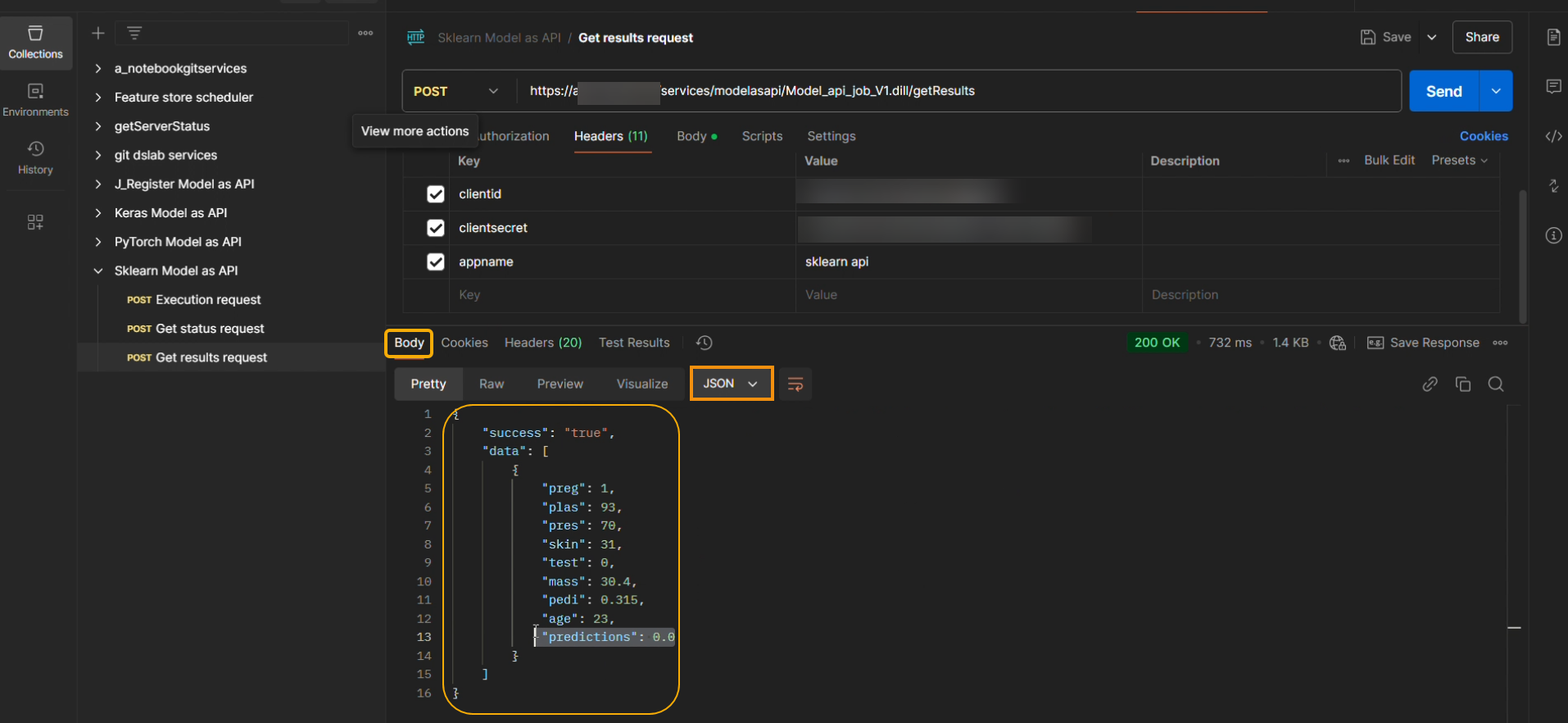
Task: Open the Environments sidebar panel
Action: [35, 100]
